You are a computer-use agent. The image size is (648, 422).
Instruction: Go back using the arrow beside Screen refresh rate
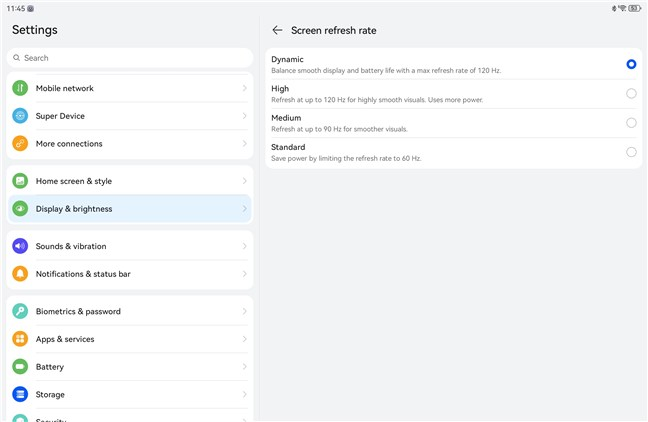coord(277,30)
